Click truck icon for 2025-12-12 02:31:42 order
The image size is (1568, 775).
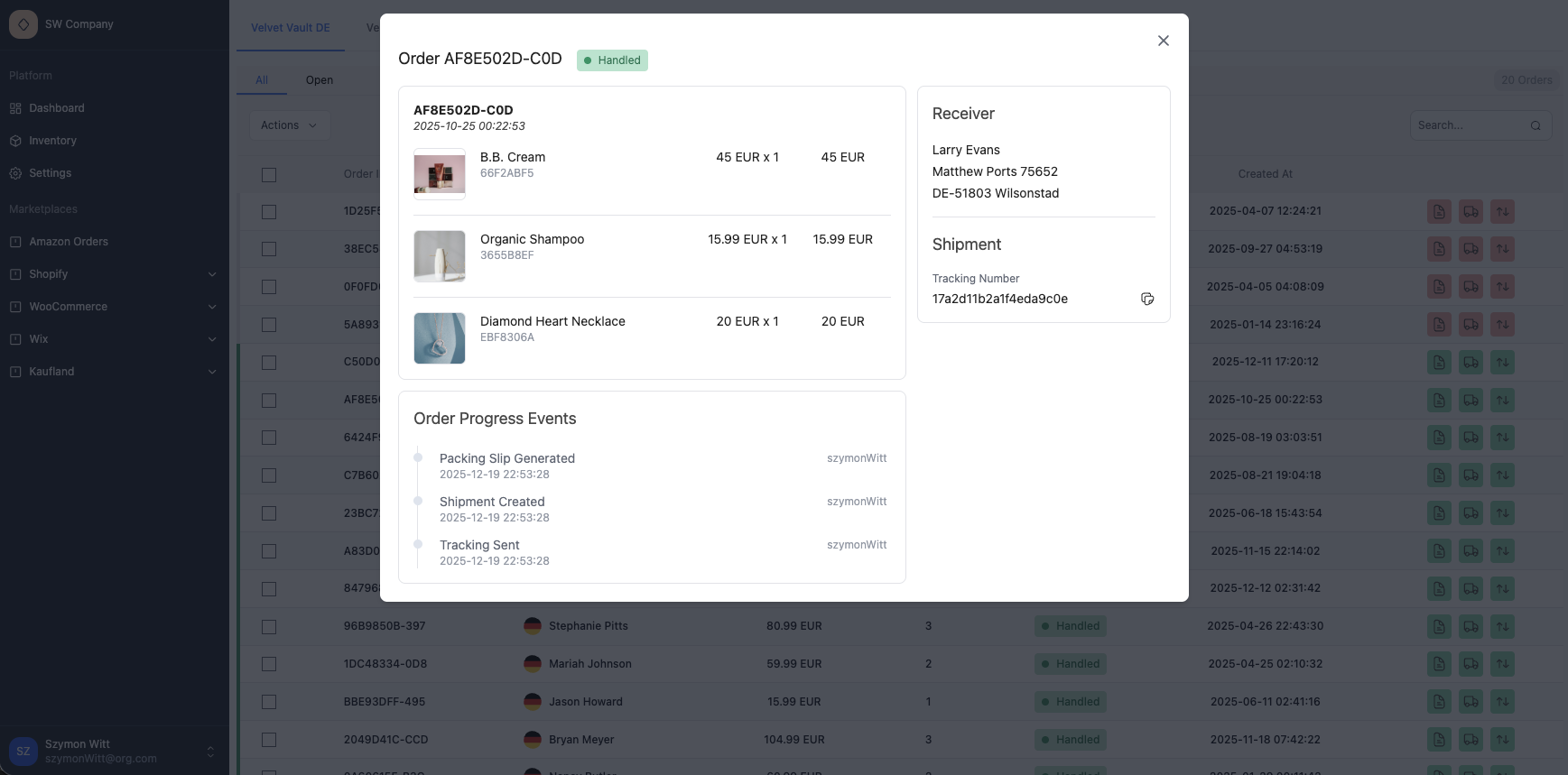point(1471,589)
